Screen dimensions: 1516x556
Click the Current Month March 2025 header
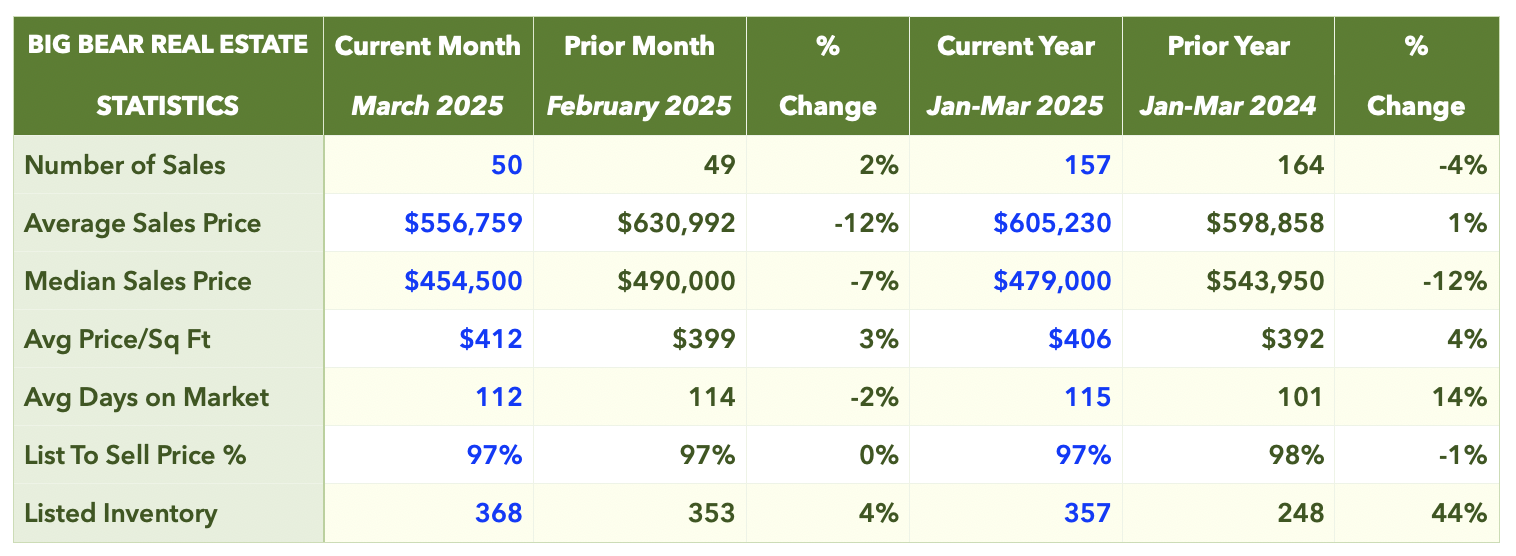(428, 76)
